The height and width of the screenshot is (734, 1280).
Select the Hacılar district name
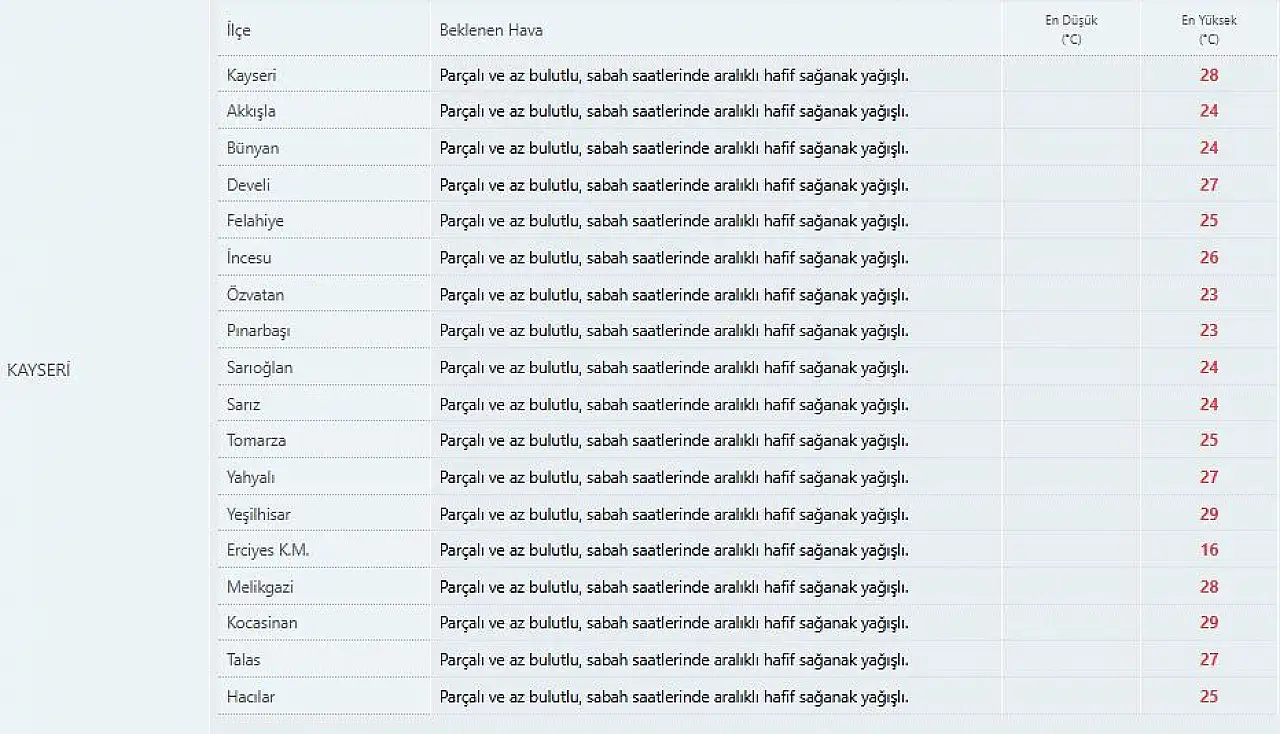(251, 697)
